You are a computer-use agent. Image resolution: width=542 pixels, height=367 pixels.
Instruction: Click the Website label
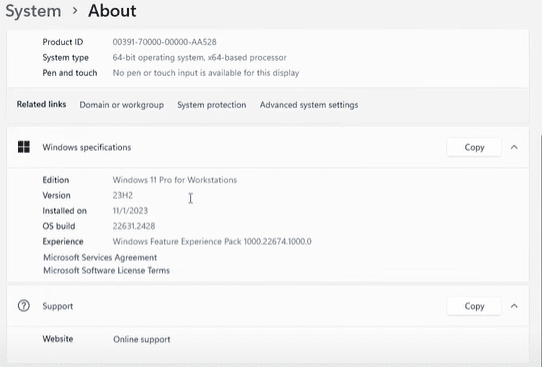[x=58, y=339]
